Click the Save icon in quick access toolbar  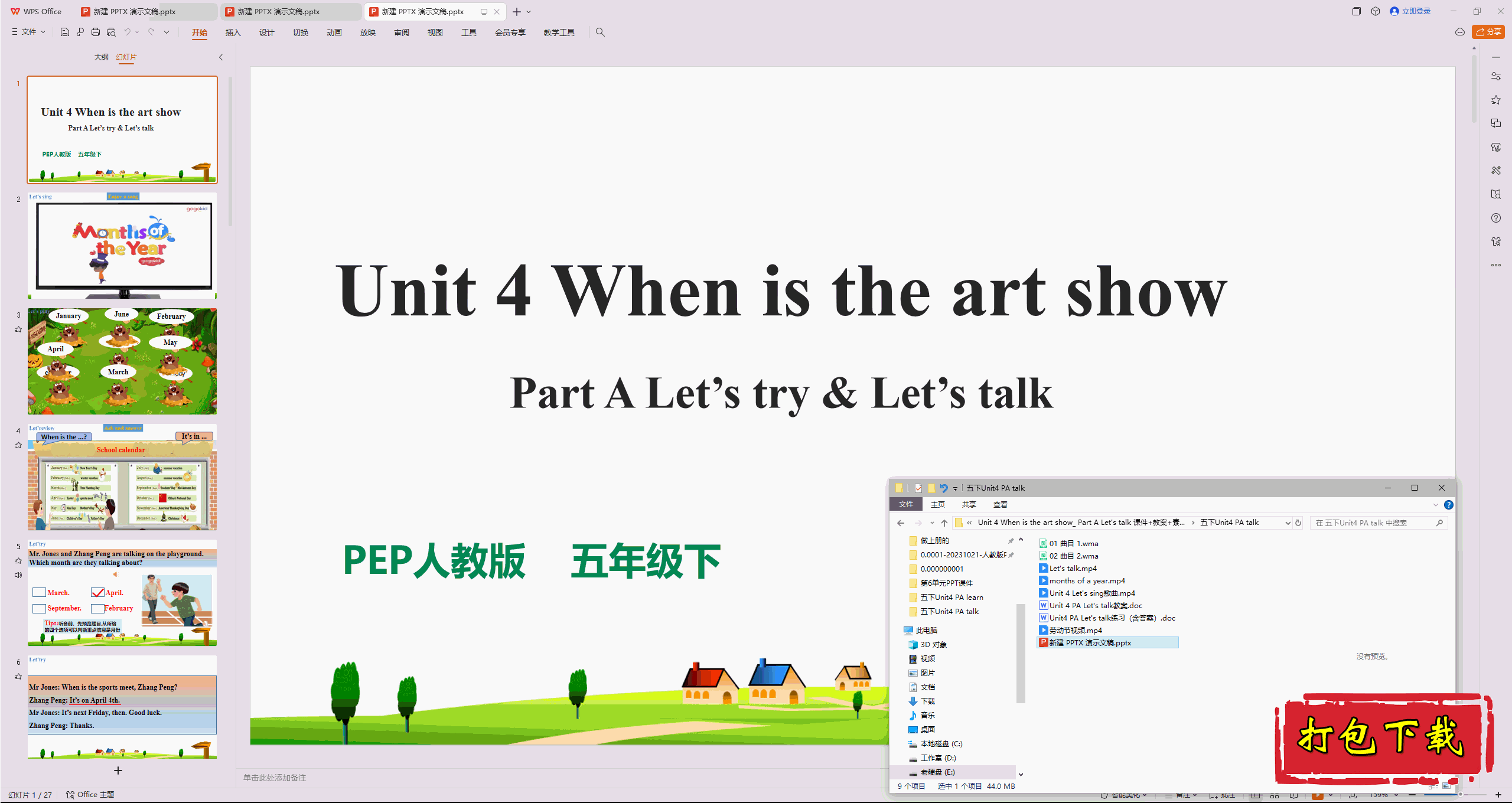[65, 32]
